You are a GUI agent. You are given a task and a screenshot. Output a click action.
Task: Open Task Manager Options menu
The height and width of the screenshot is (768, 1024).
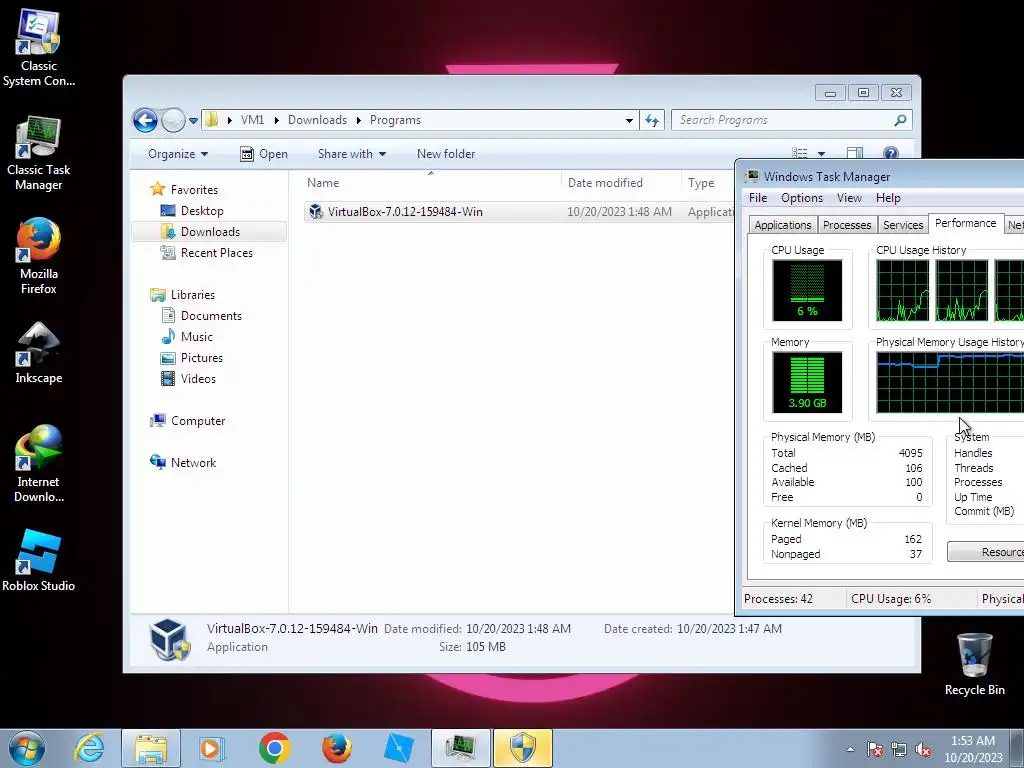coord(802,198)
